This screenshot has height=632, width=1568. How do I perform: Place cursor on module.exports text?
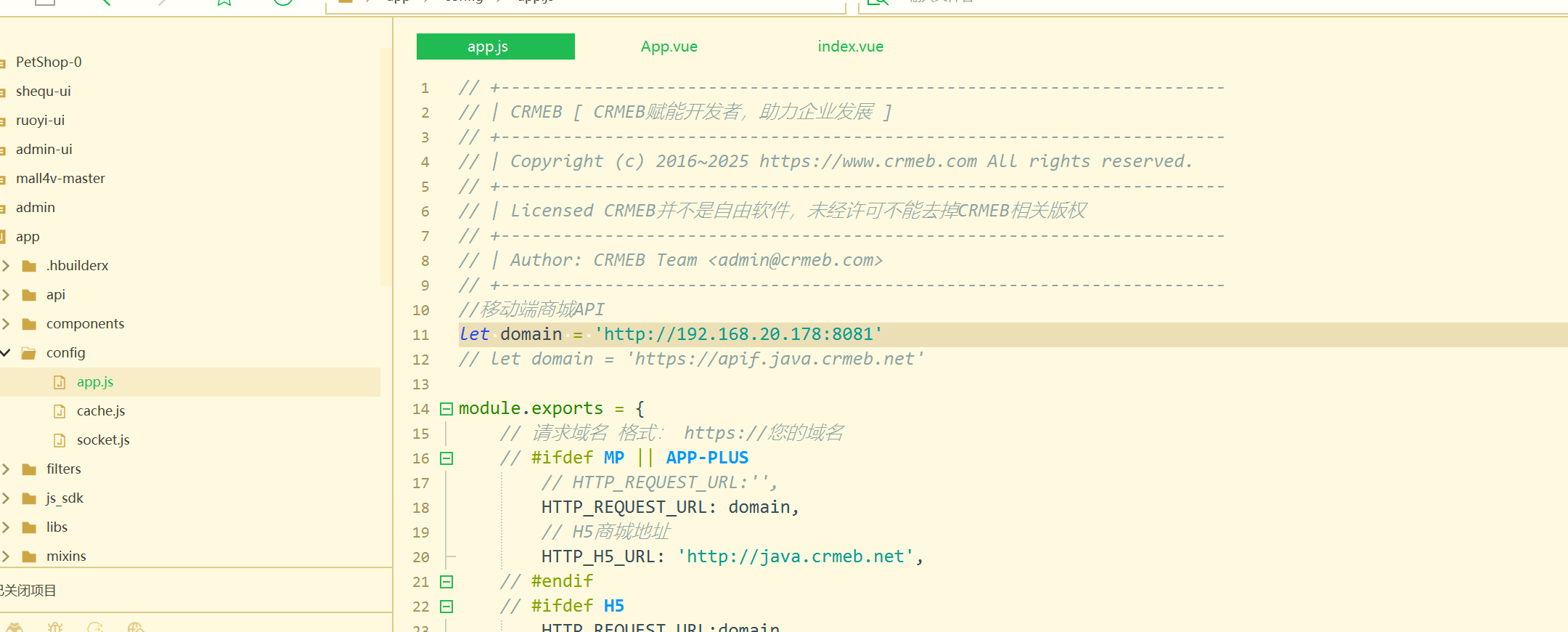[531, 409]
